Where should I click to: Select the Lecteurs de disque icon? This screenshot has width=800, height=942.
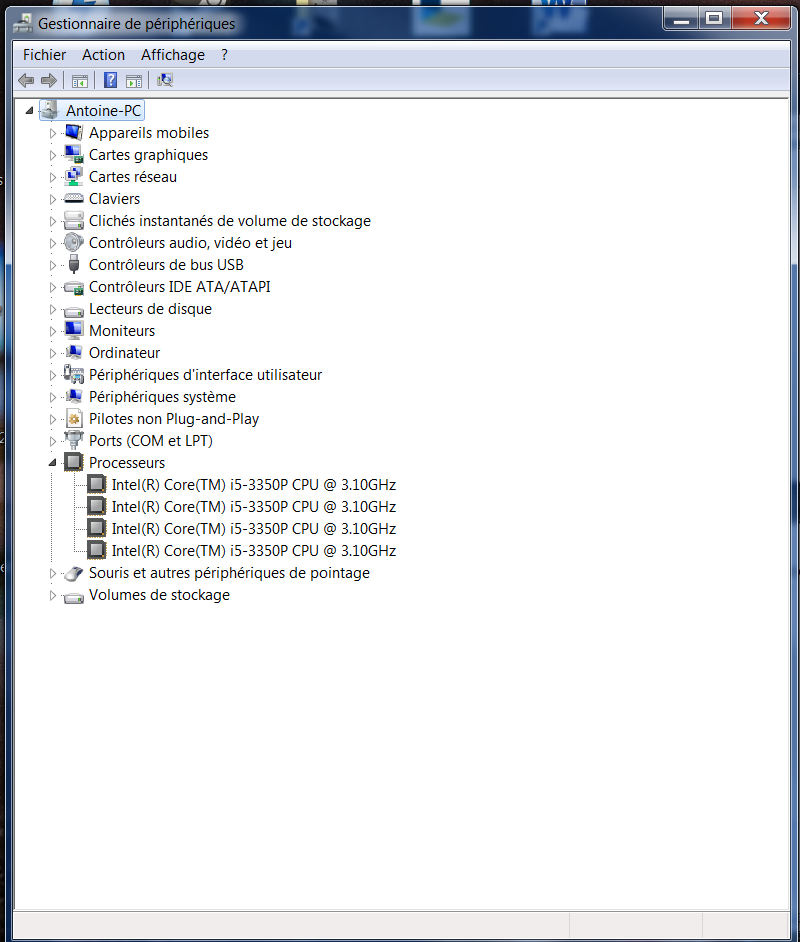point(74,311)
